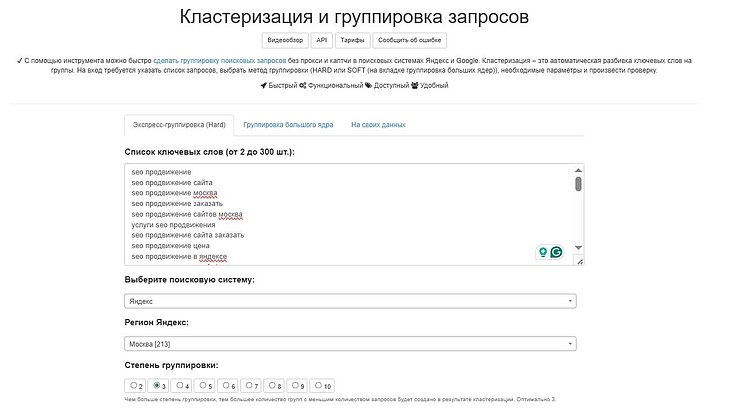Image resolution: width=751 pixels, height=413 pixels.
Task: Select grouping degree 2 radio button
Action: 134,385
